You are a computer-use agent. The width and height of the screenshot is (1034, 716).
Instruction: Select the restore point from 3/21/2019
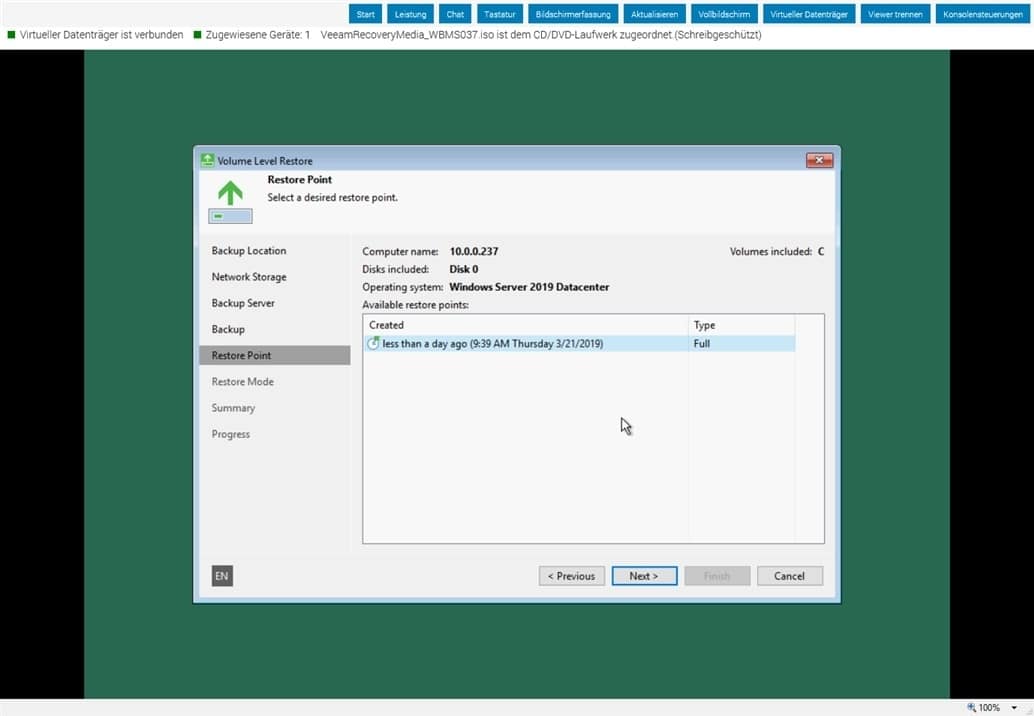coord(492,344)
